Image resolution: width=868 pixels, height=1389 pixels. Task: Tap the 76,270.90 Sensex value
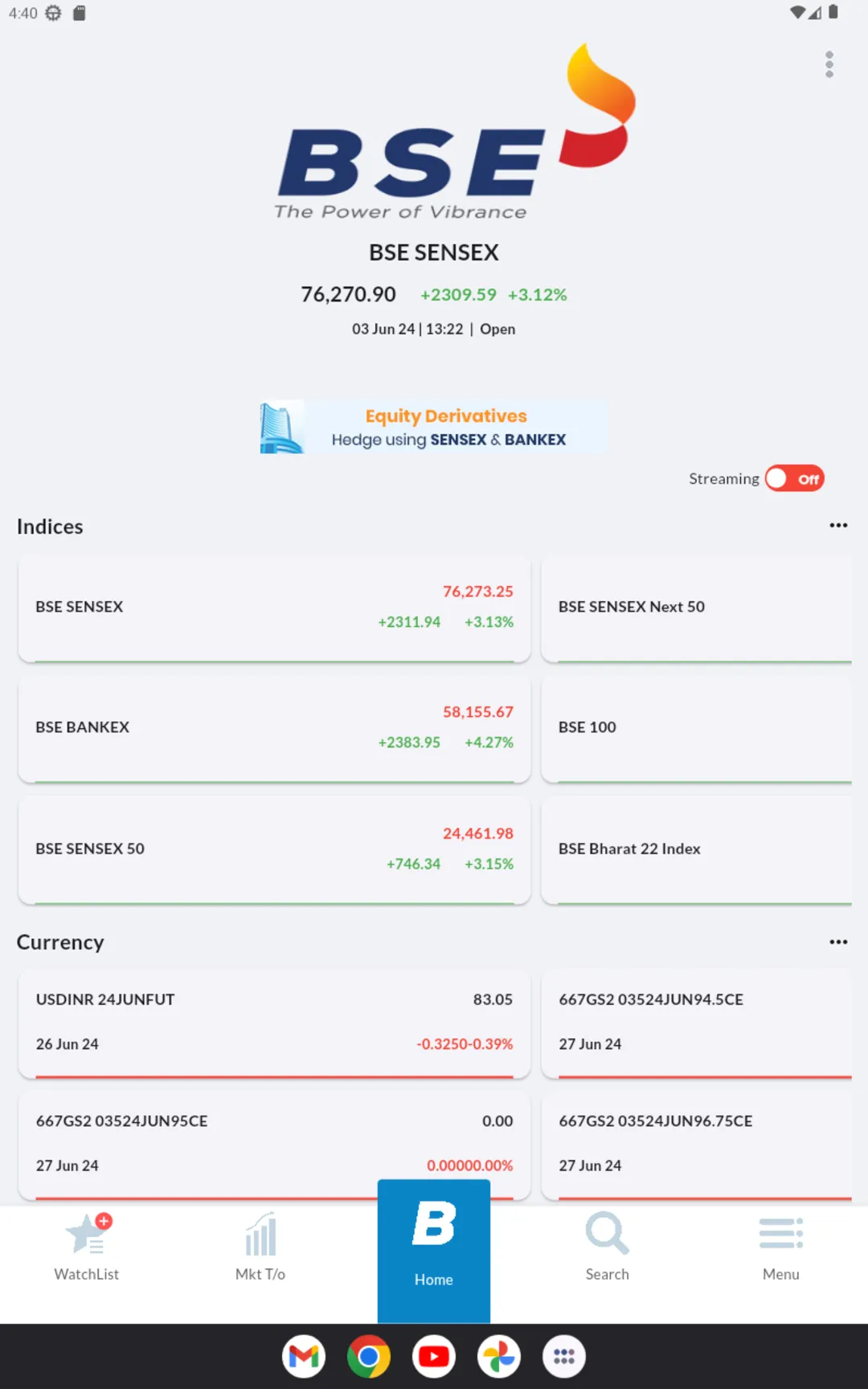pos(348,294)
